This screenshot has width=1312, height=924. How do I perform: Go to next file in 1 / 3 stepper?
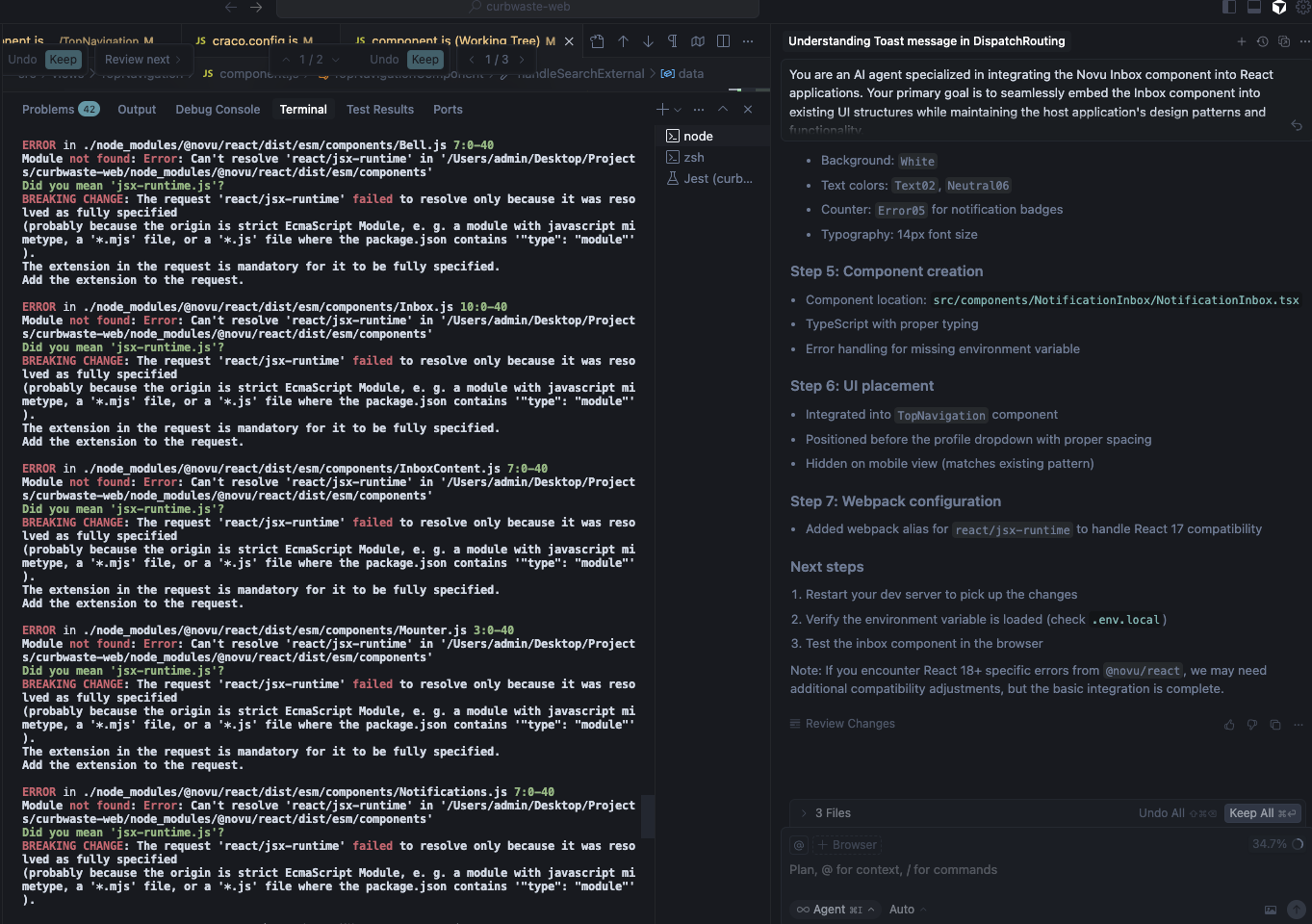[x=522, y=60]
